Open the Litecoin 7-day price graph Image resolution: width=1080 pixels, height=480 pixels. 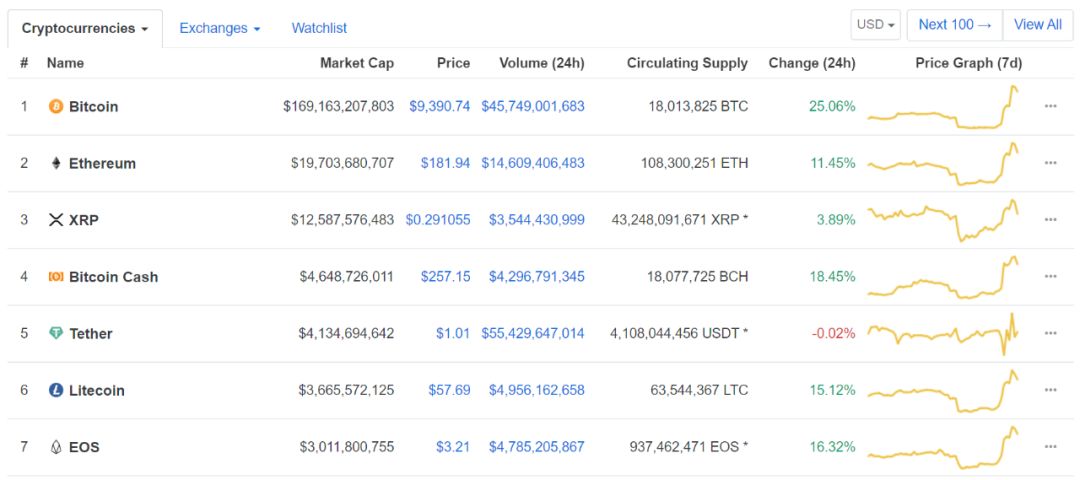[944, 390]
